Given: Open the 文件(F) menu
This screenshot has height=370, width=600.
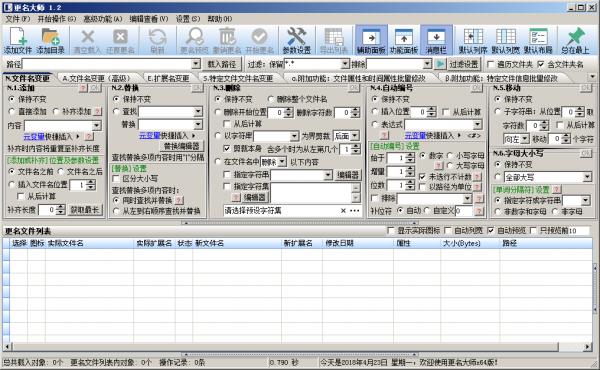Looking at the screenshot, I should tap(17, 19).
